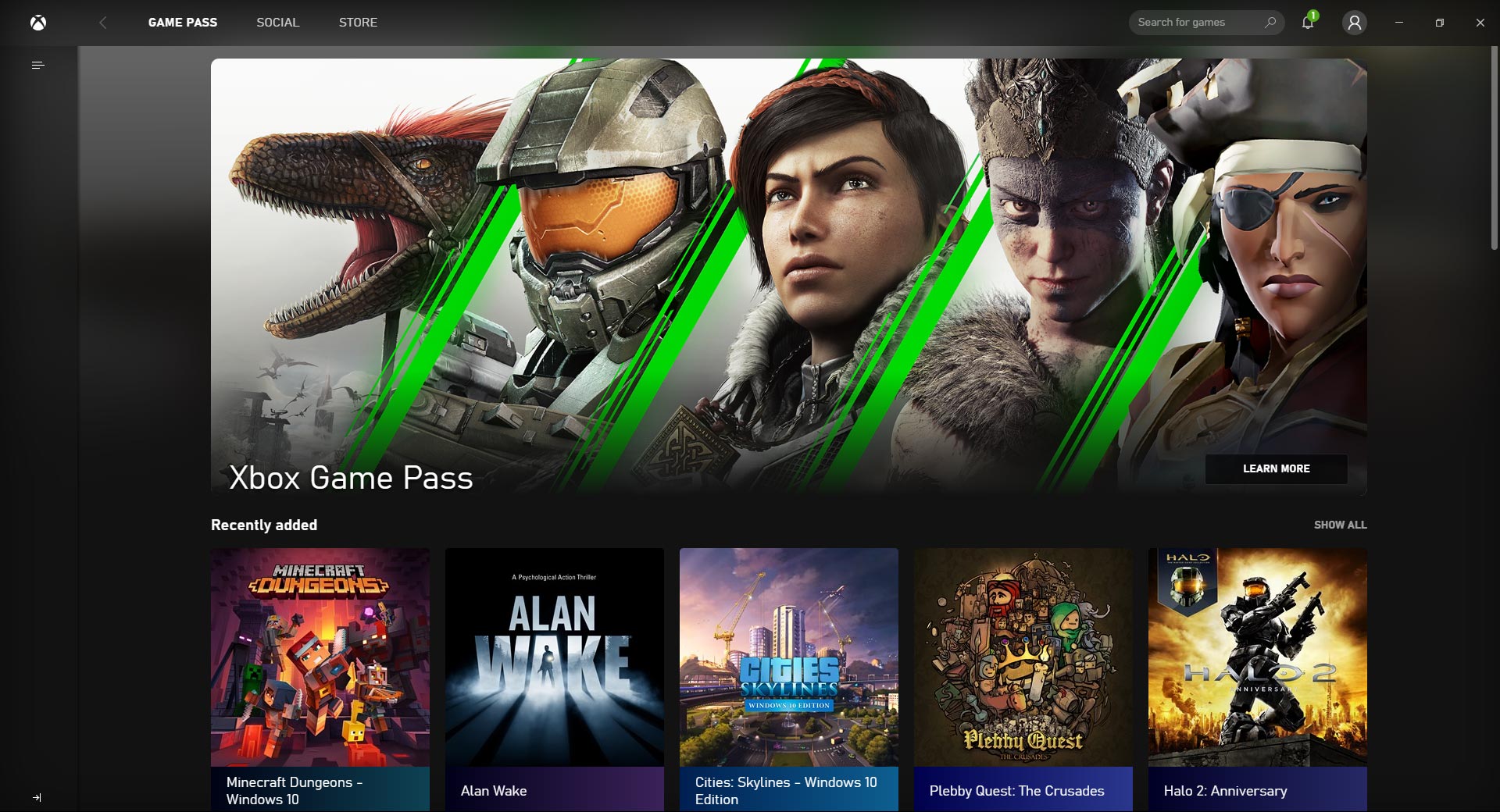Show all recently added games

pos(1340,525)
